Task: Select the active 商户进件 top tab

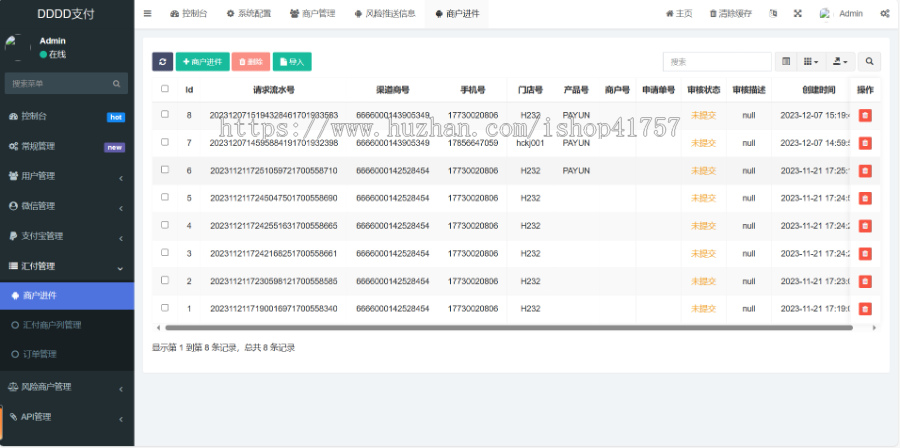Action: [x=457, y=14]
